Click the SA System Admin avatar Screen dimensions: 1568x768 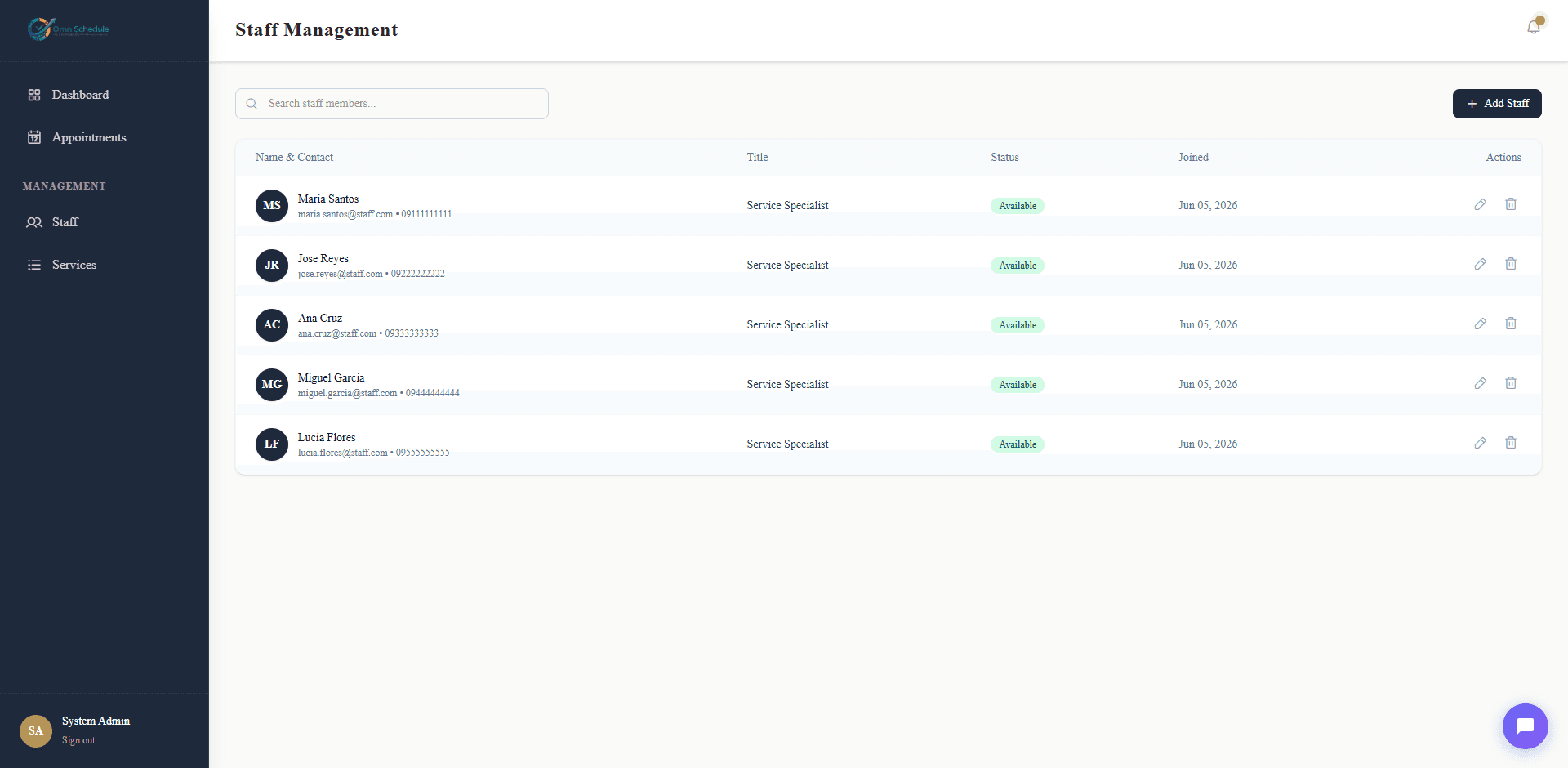click(x=36, y=730)
